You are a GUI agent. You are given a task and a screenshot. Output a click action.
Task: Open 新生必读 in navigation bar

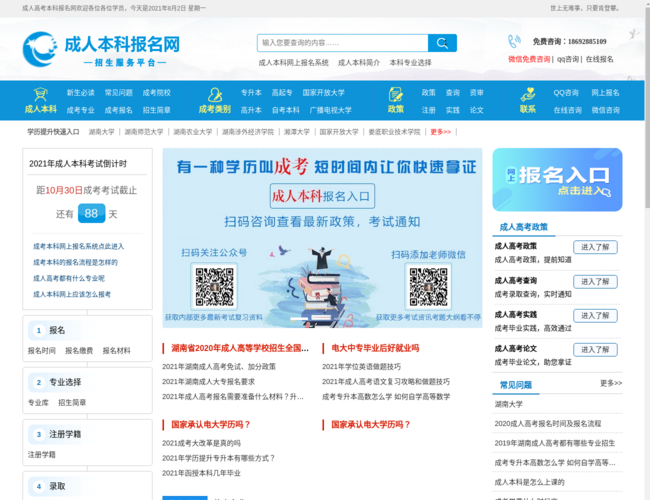(81, 93)
